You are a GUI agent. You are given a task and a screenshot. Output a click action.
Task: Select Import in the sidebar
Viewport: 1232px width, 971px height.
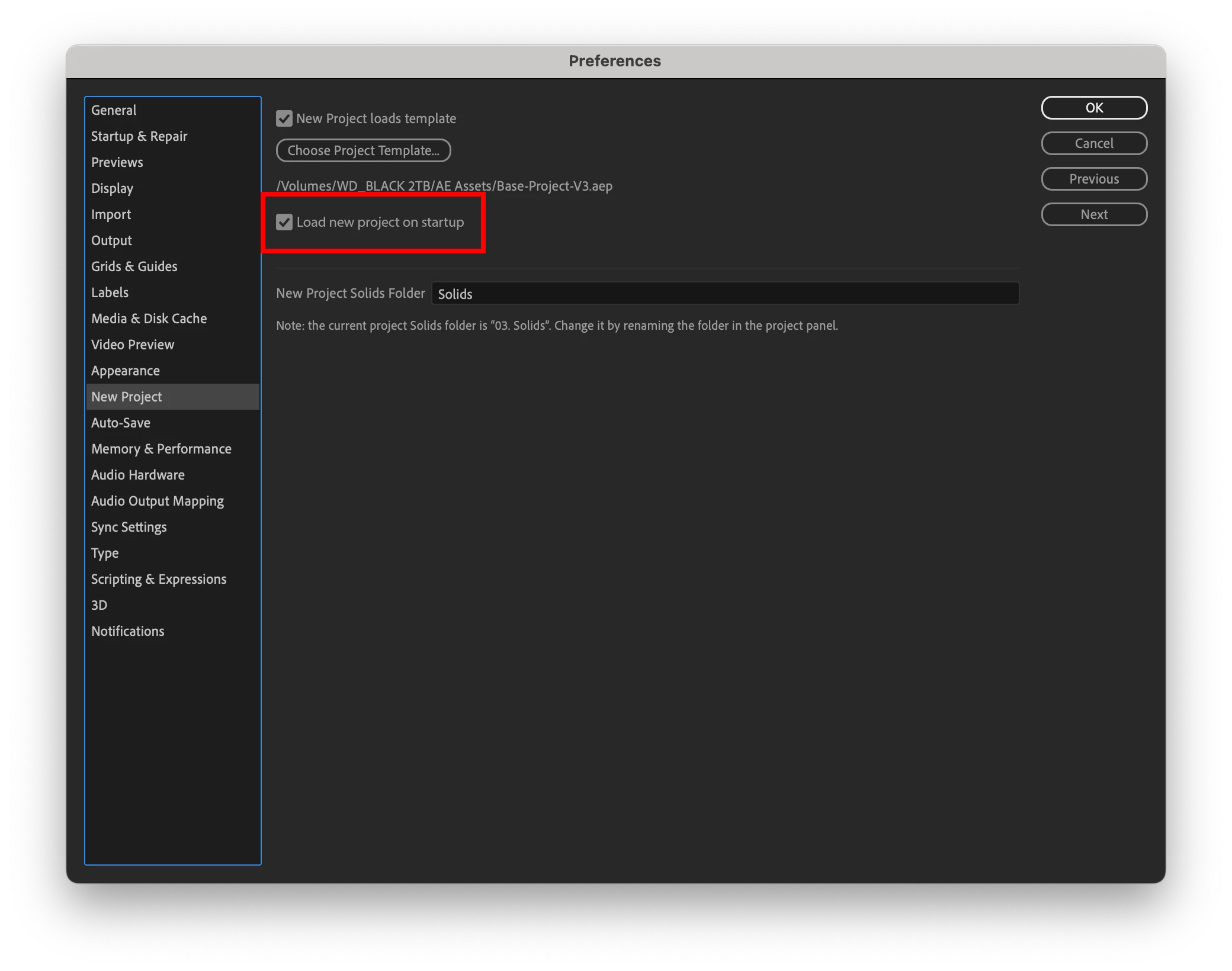point(111,214)
